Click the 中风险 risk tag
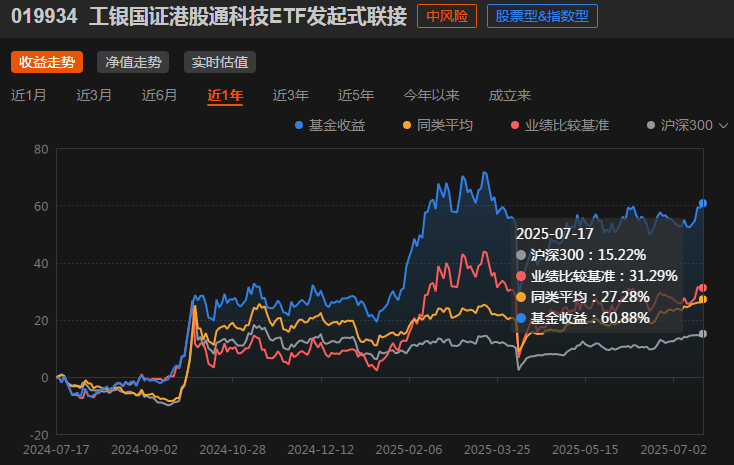This screenshot has width=734, height=465. click(x=447, y=16)
